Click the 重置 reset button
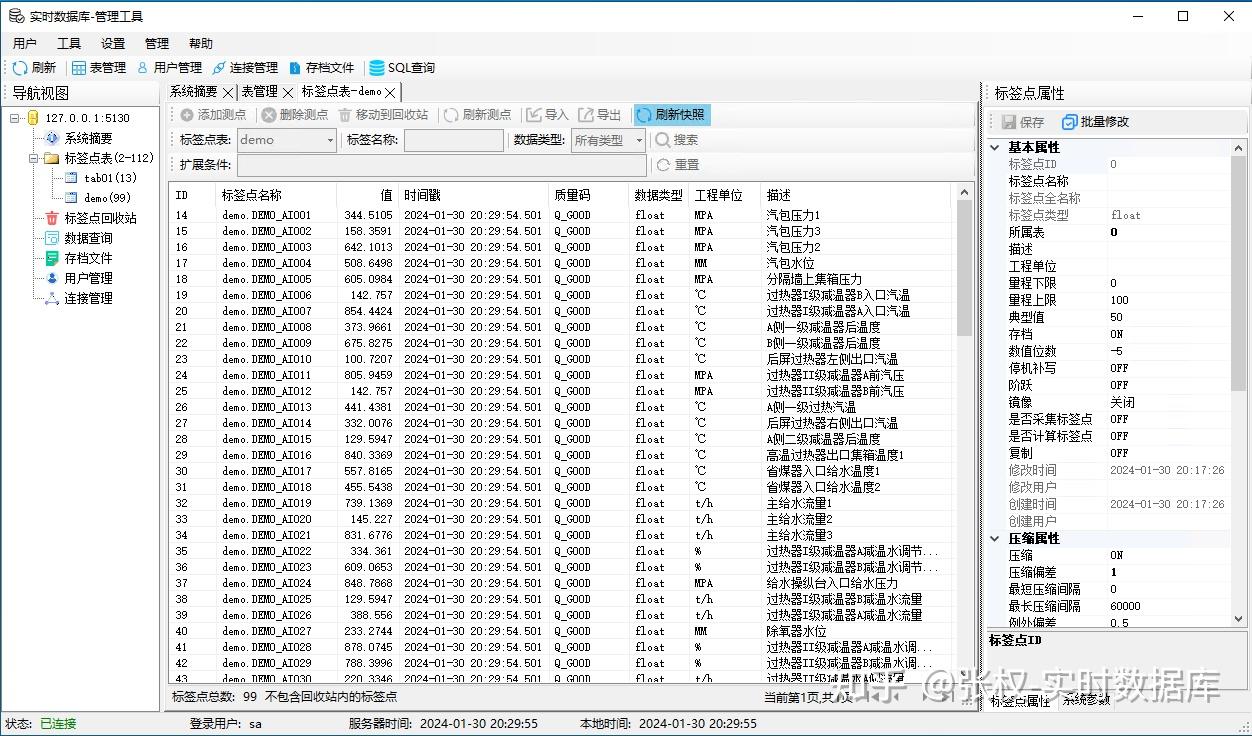Viewport: 1252px width, 736px height. click(677, 165)
